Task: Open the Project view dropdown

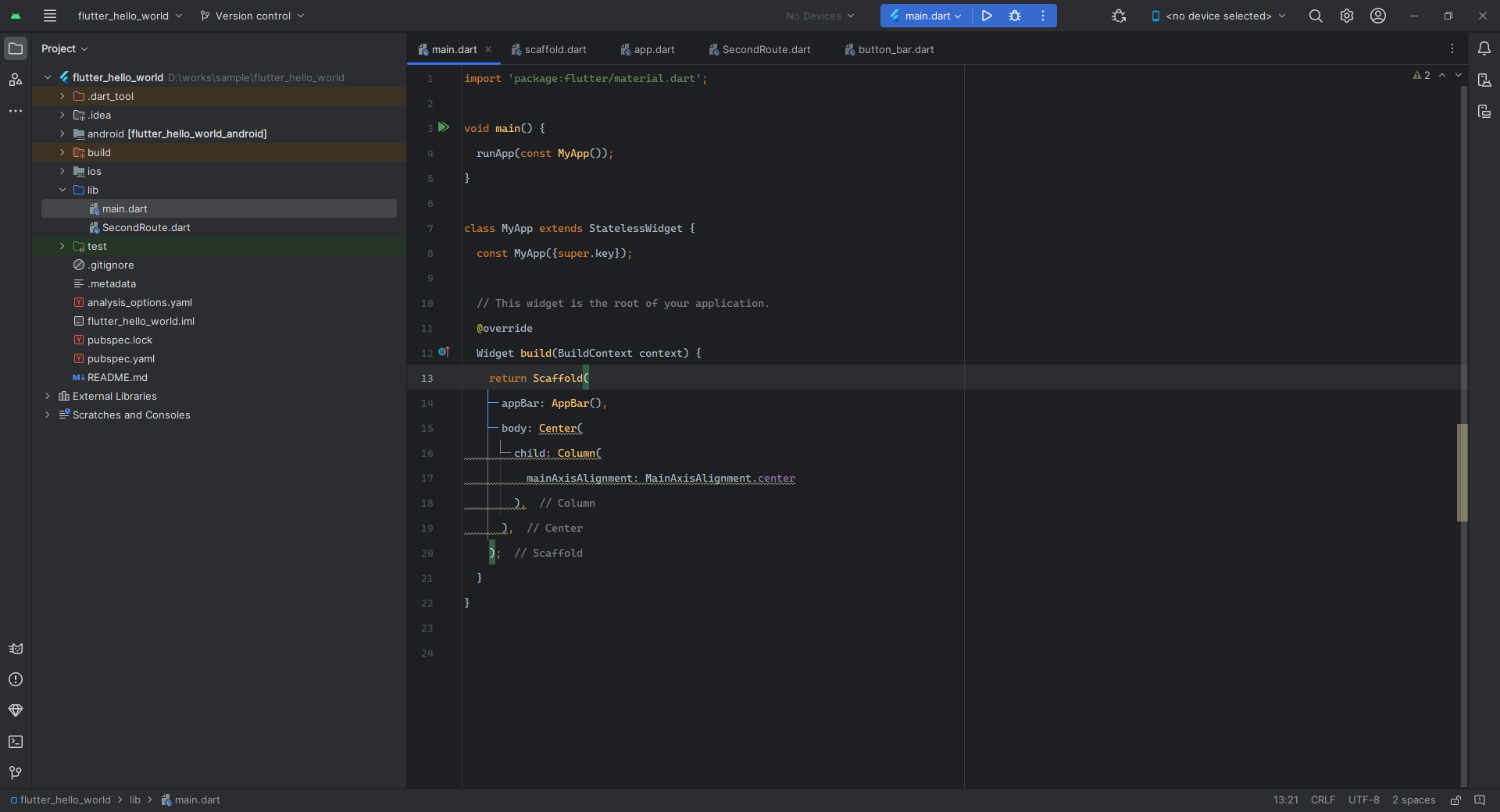Action: 64,48
